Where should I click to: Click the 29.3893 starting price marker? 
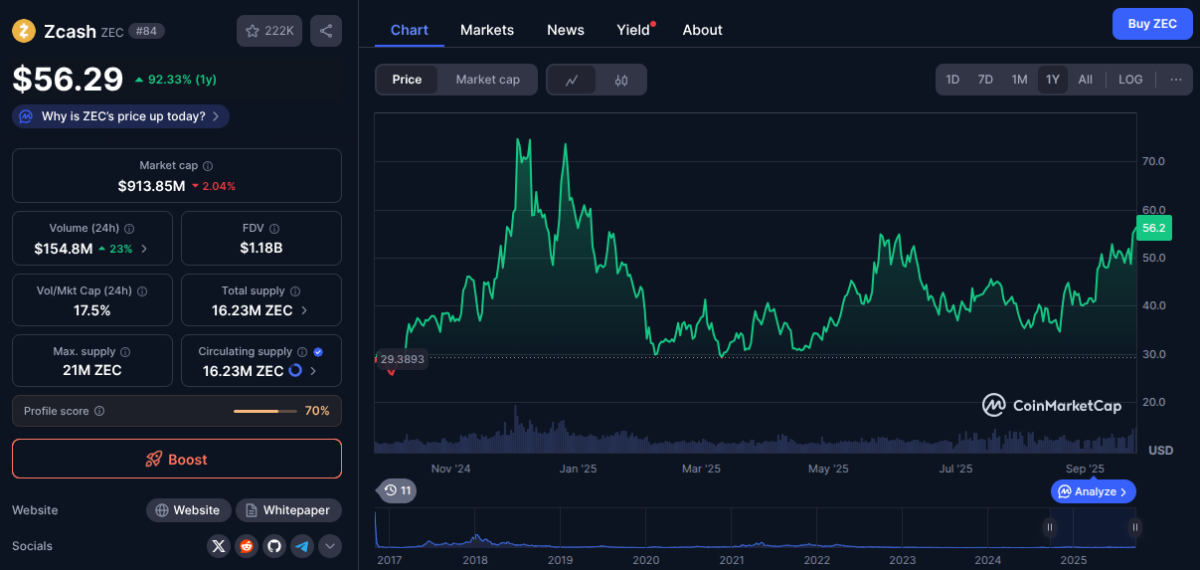[x=403, y=358]
